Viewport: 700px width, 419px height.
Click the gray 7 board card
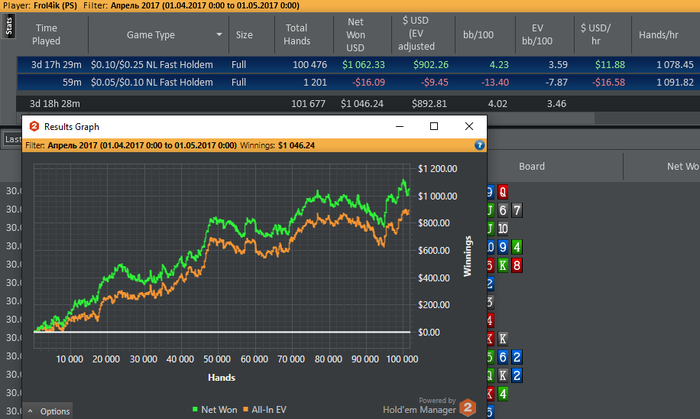coord(517,210)
